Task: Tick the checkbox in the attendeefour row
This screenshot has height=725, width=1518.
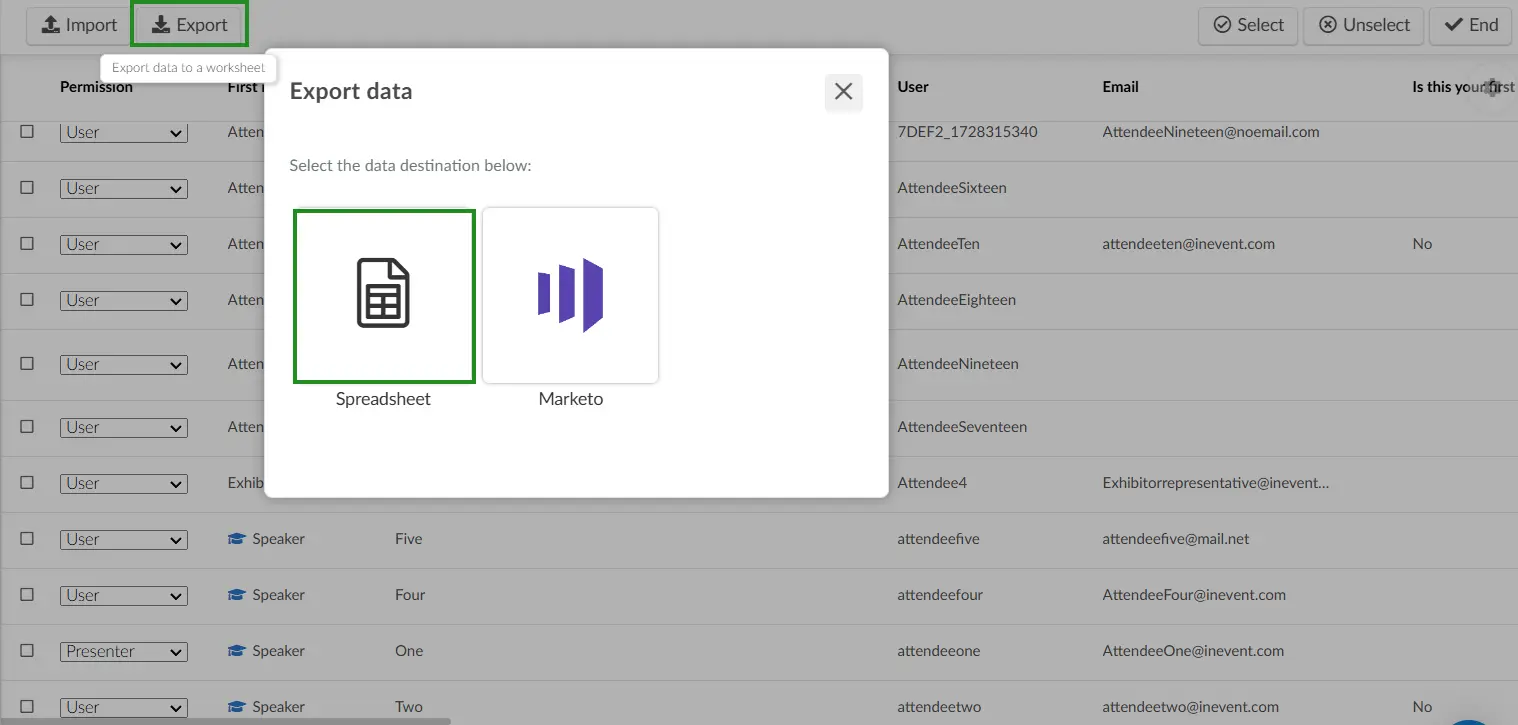Action: click(x=27, y=594)
